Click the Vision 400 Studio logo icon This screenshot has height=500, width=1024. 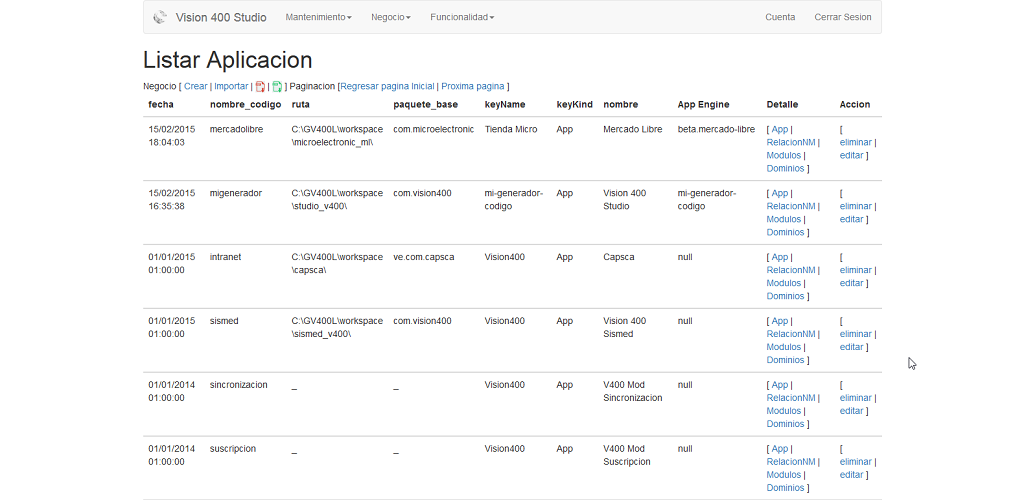click(x=160, y=17)
